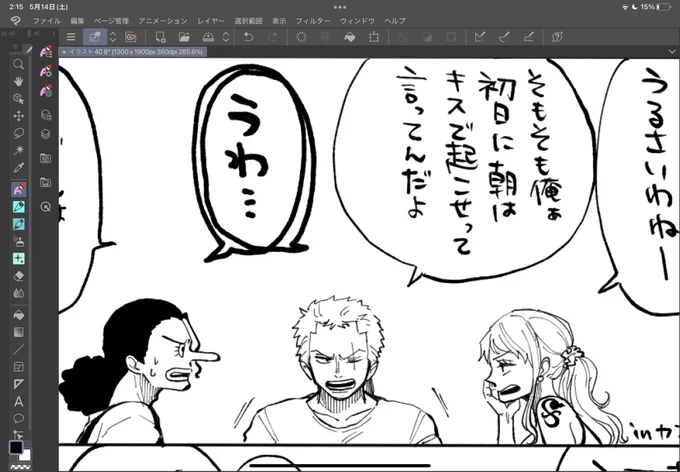The width and height of the screenshot is (680, 472).
Task: Expand options beside the edit mode button
Action: point(113,37)
